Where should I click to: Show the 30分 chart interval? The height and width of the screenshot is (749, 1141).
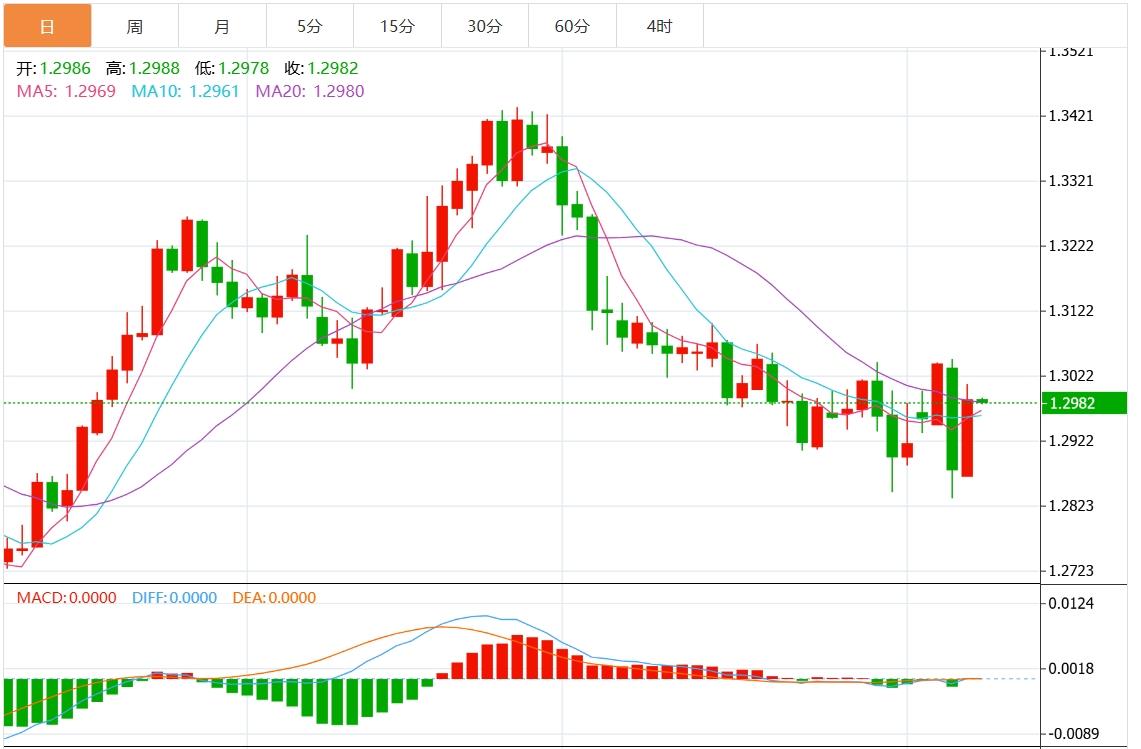click(x=485, y=26)
